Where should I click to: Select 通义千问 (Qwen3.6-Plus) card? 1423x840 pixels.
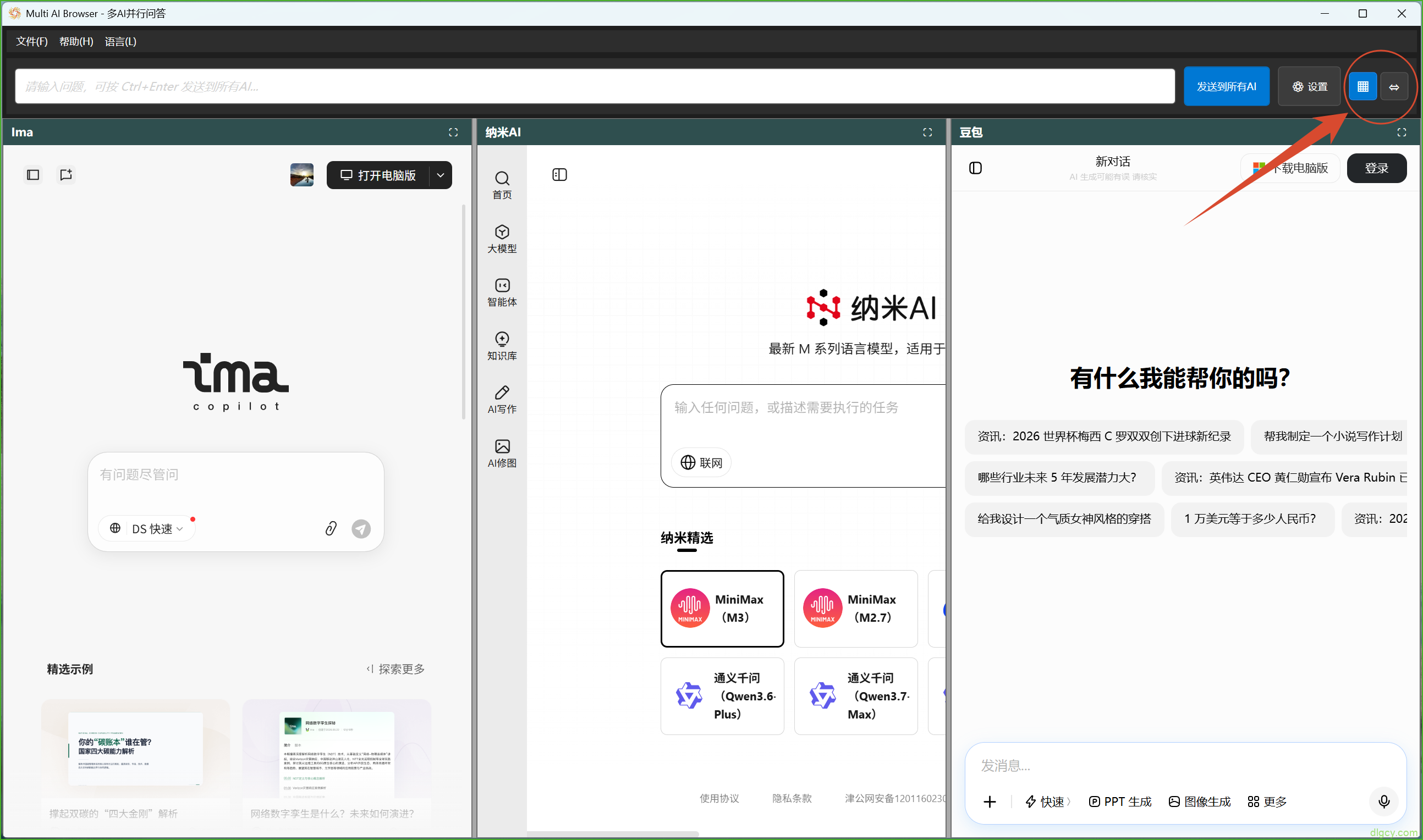coord(722,695)
